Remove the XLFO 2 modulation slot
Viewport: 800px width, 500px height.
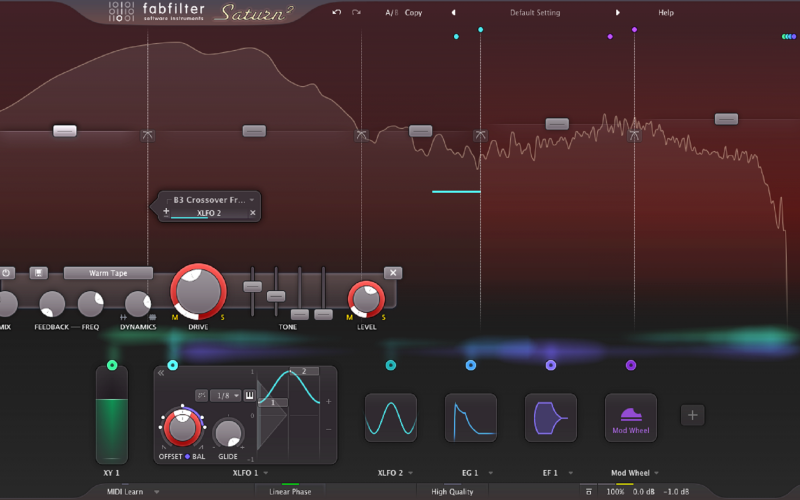tap(253, 213)
